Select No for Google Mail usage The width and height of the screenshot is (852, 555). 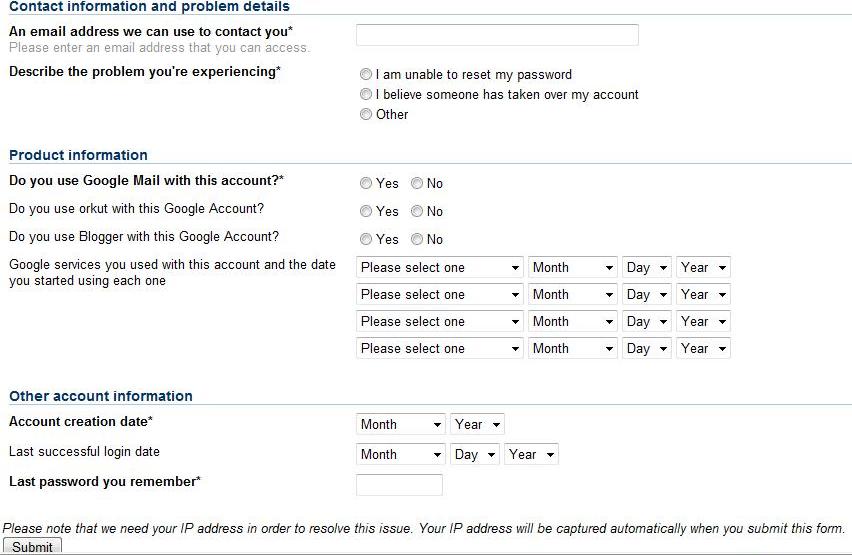click(x=417, y=184)
